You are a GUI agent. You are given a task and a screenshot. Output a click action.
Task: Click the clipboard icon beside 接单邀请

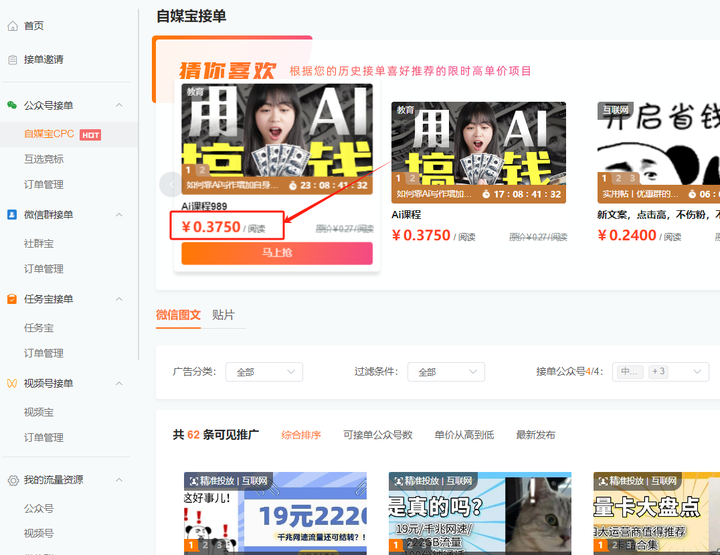coord(13,60)
